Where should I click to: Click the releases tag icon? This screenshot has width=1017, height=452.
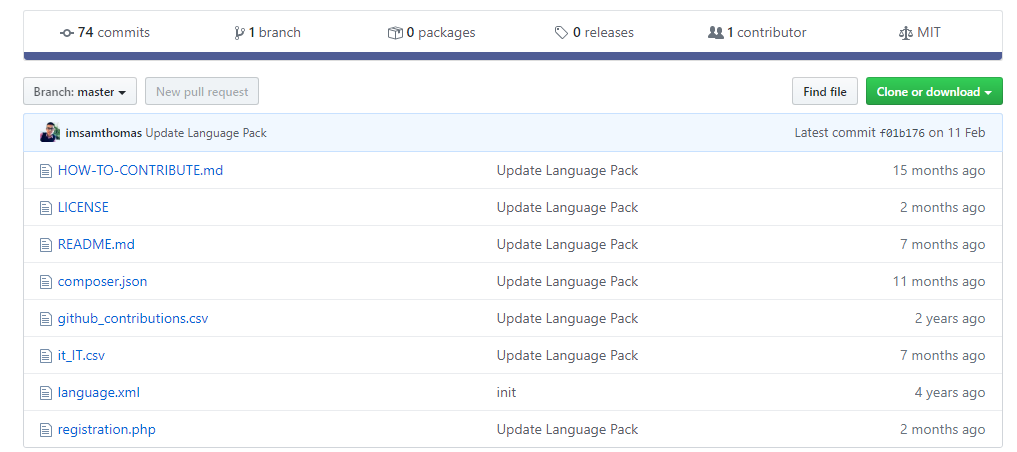click(562, 33)
